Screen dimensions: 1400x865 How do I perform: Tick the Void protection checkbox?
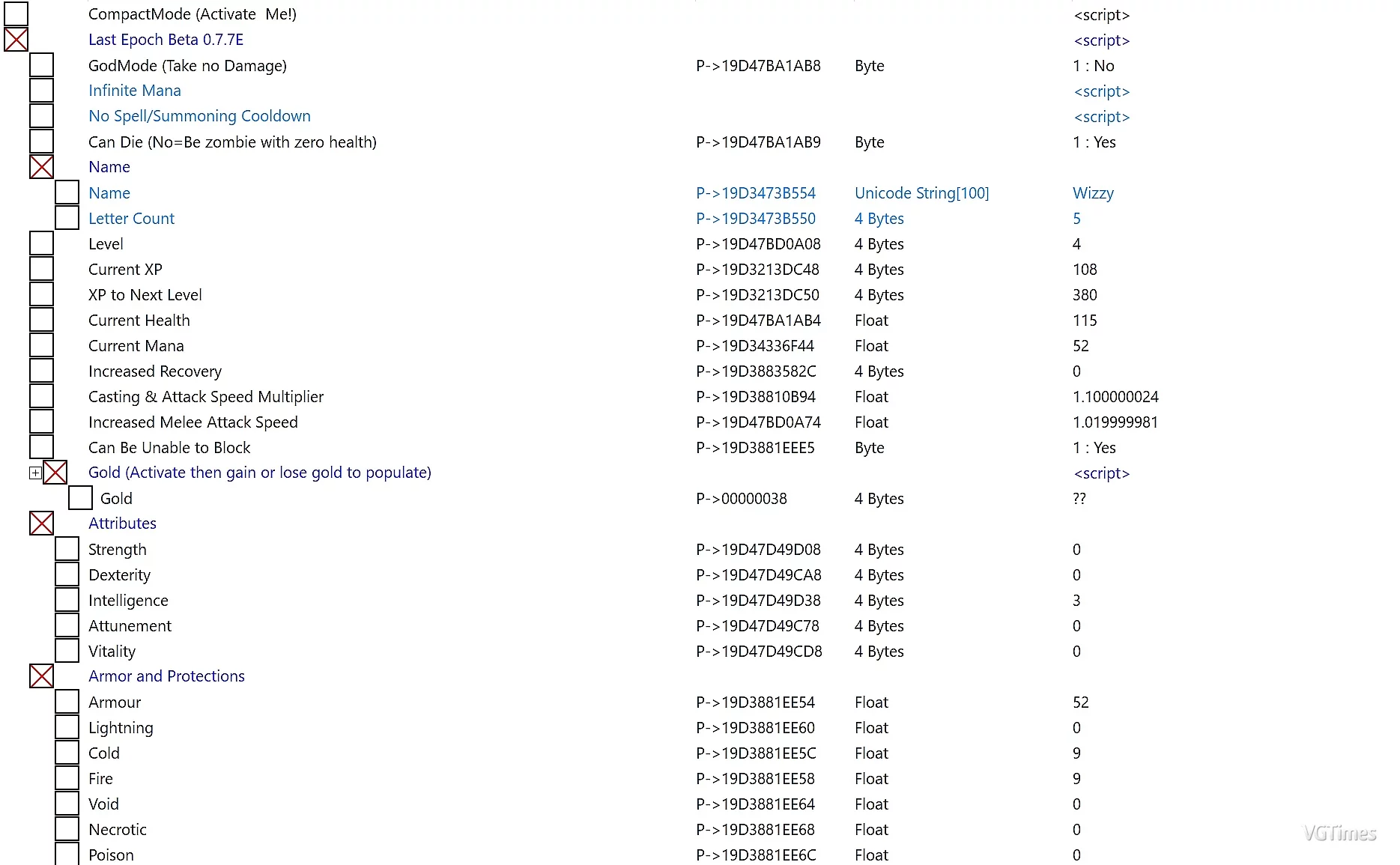pos(67,804)
